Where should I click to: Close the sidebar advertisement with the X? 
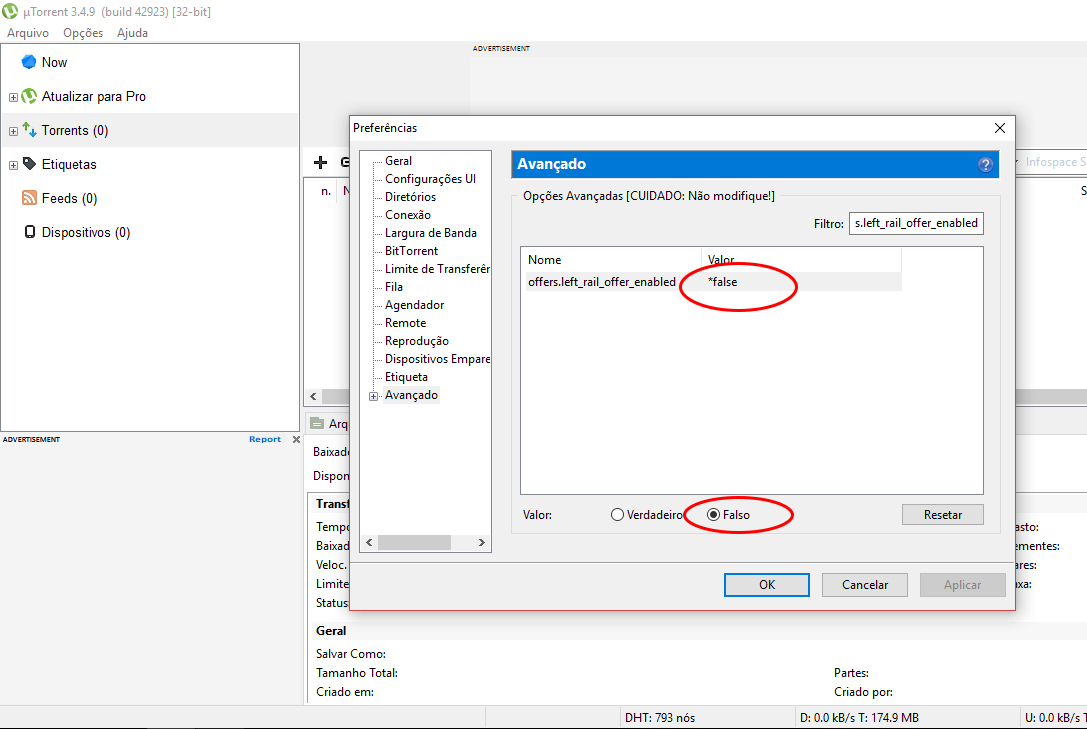(296, 439)
